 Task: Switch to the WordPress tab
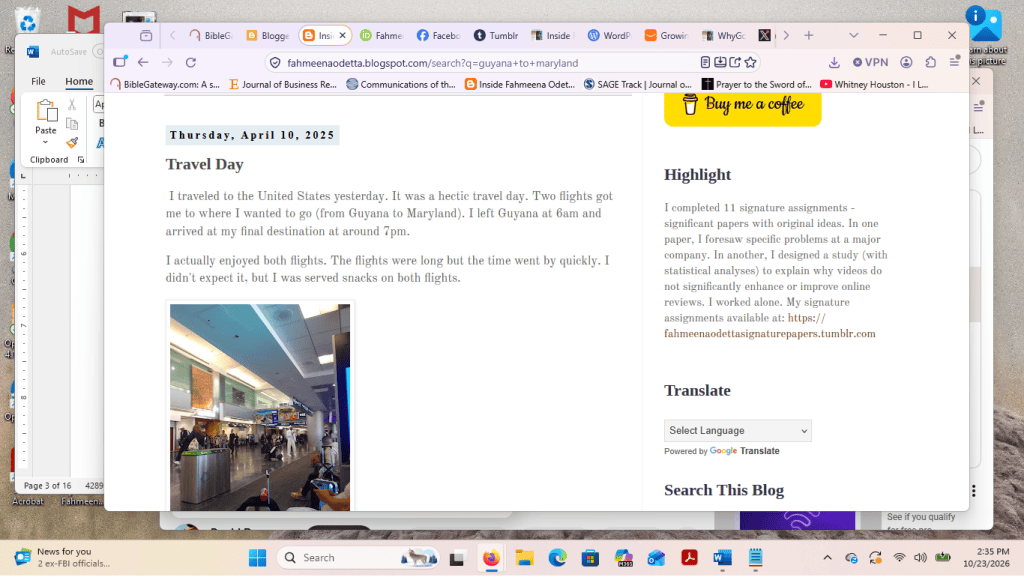[610, 35]
